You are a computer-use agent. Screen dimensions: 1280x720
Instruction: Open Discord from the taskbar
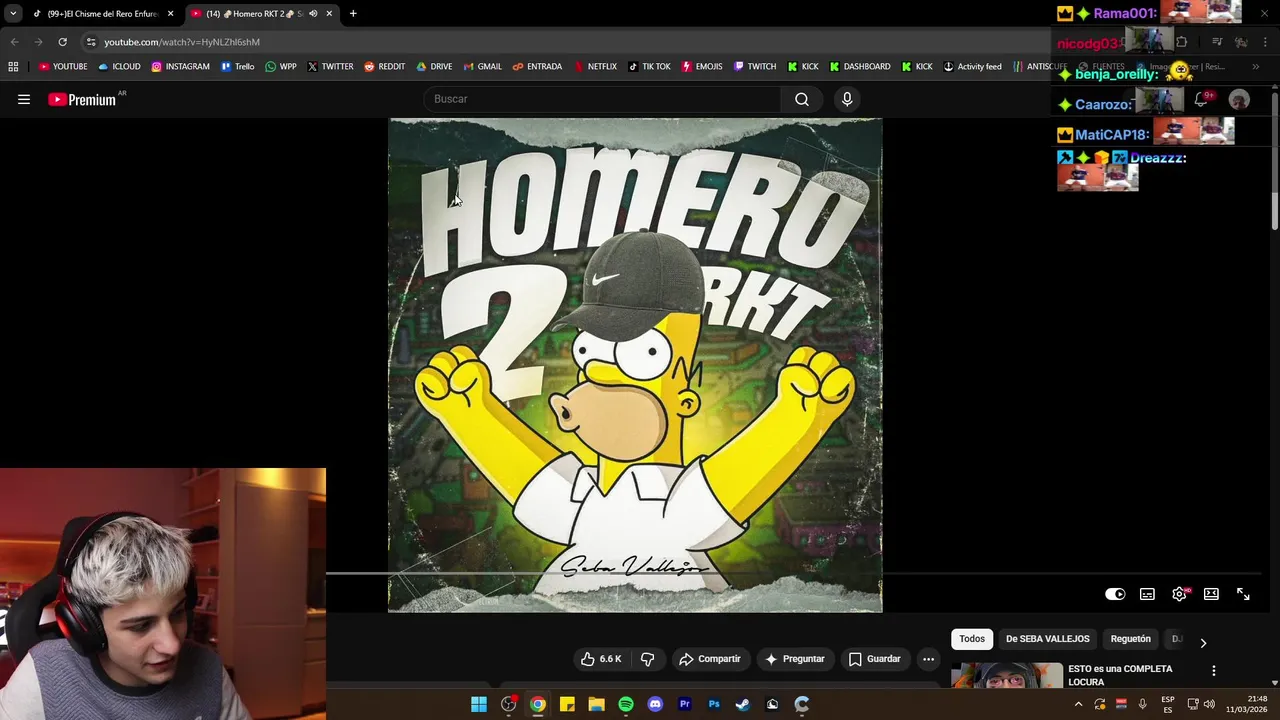click(655, 704)
